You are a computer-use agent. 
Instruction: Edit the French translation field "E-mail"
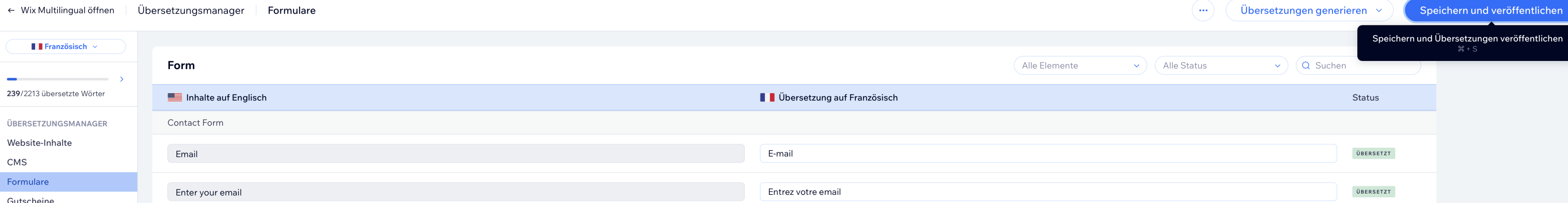click(x=1047, y=153)
